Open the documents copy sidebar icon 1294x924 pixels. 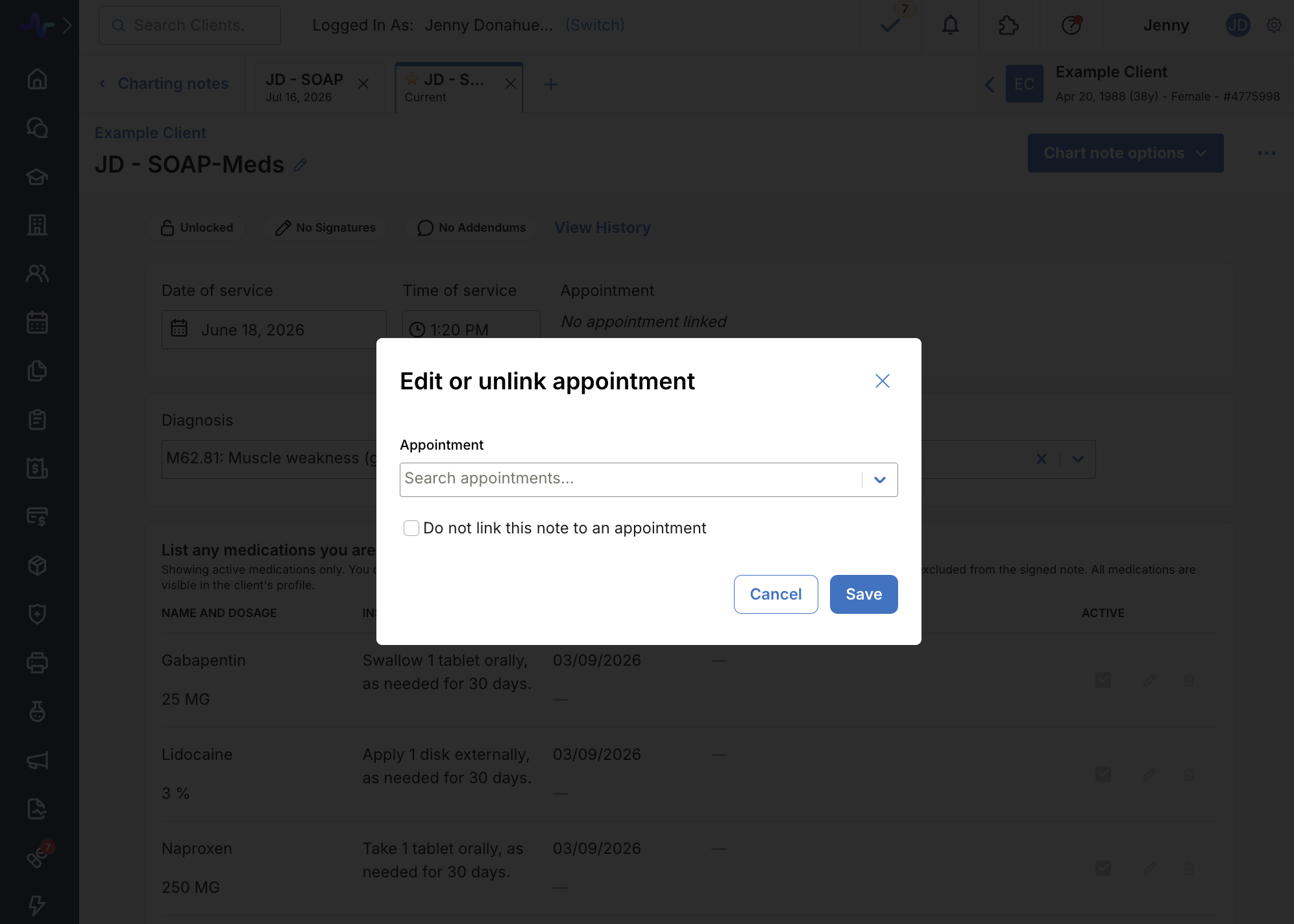[37, 371]
